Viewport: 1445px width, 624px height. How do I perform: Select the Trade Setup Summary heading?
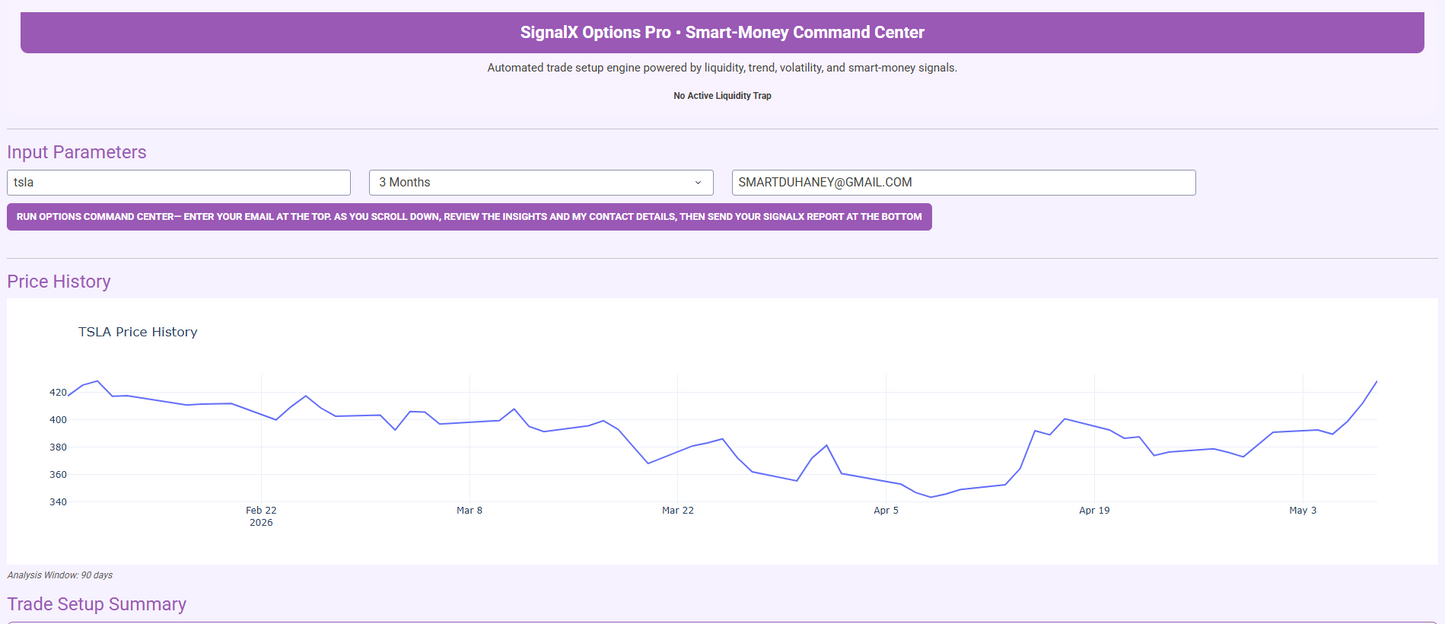pos(97,604)
